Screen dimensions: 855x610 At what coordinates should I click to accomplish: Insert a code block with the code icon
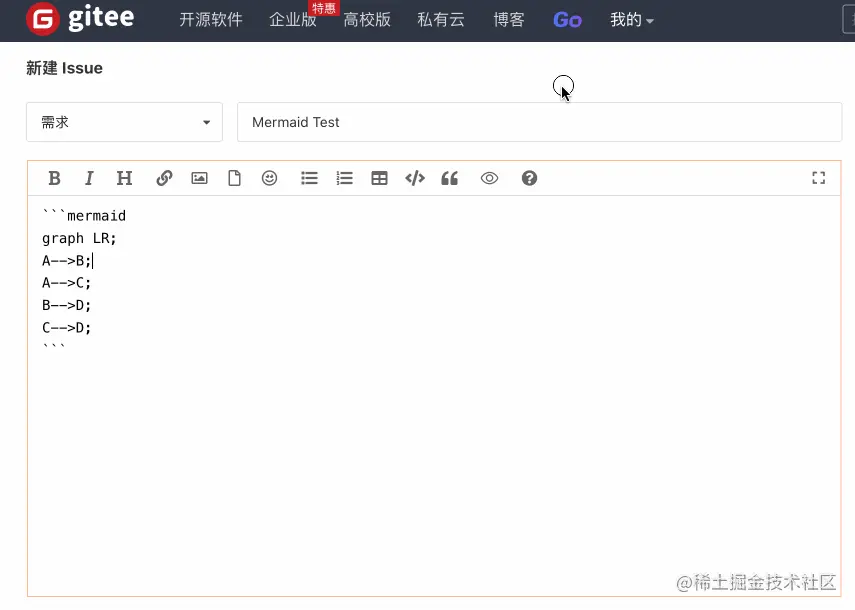coord(415,178)
